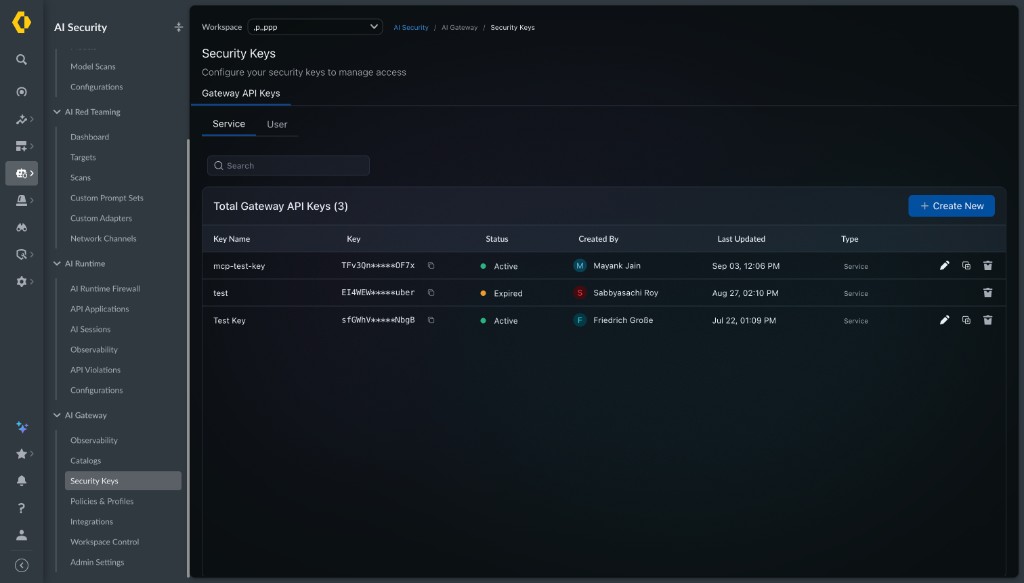The height and width of the screenshot is (583, 1024).
Task: Open Catalogs under AI Gateway
Action: pyautogui.click(x=86, y=460)
